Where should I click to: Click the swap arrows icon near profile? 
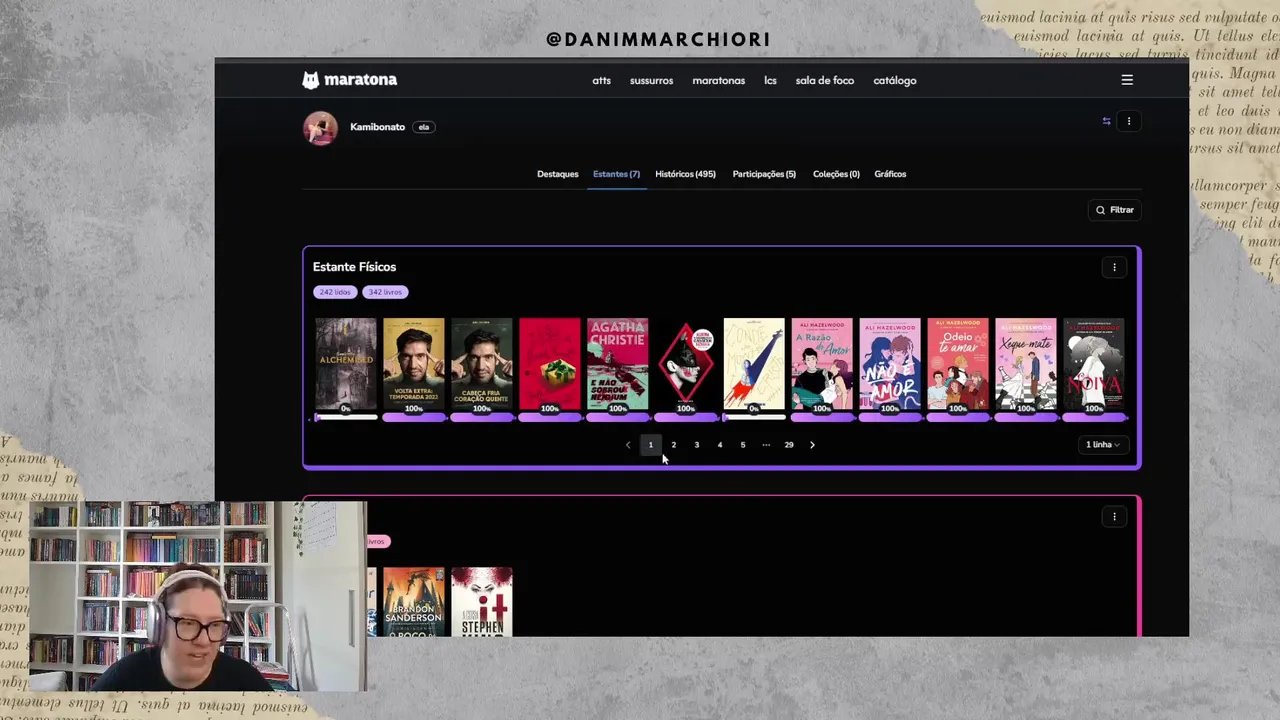1106,121
